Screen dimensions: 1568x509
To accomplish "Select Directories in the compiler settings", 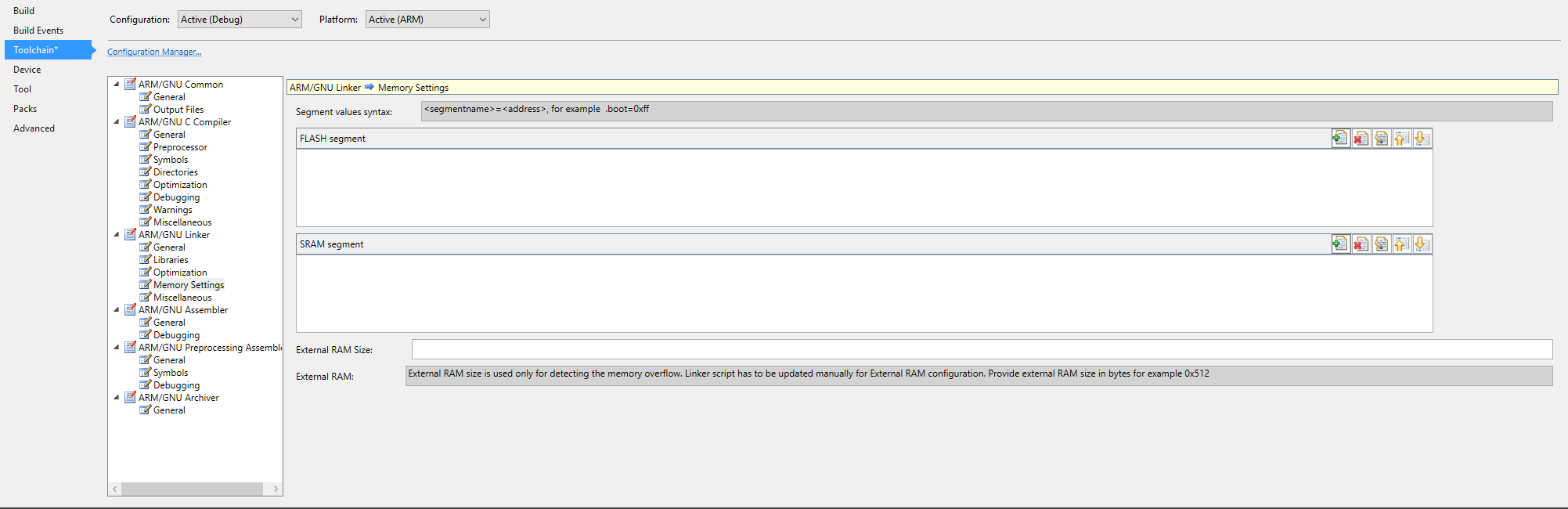I will 175,172.
